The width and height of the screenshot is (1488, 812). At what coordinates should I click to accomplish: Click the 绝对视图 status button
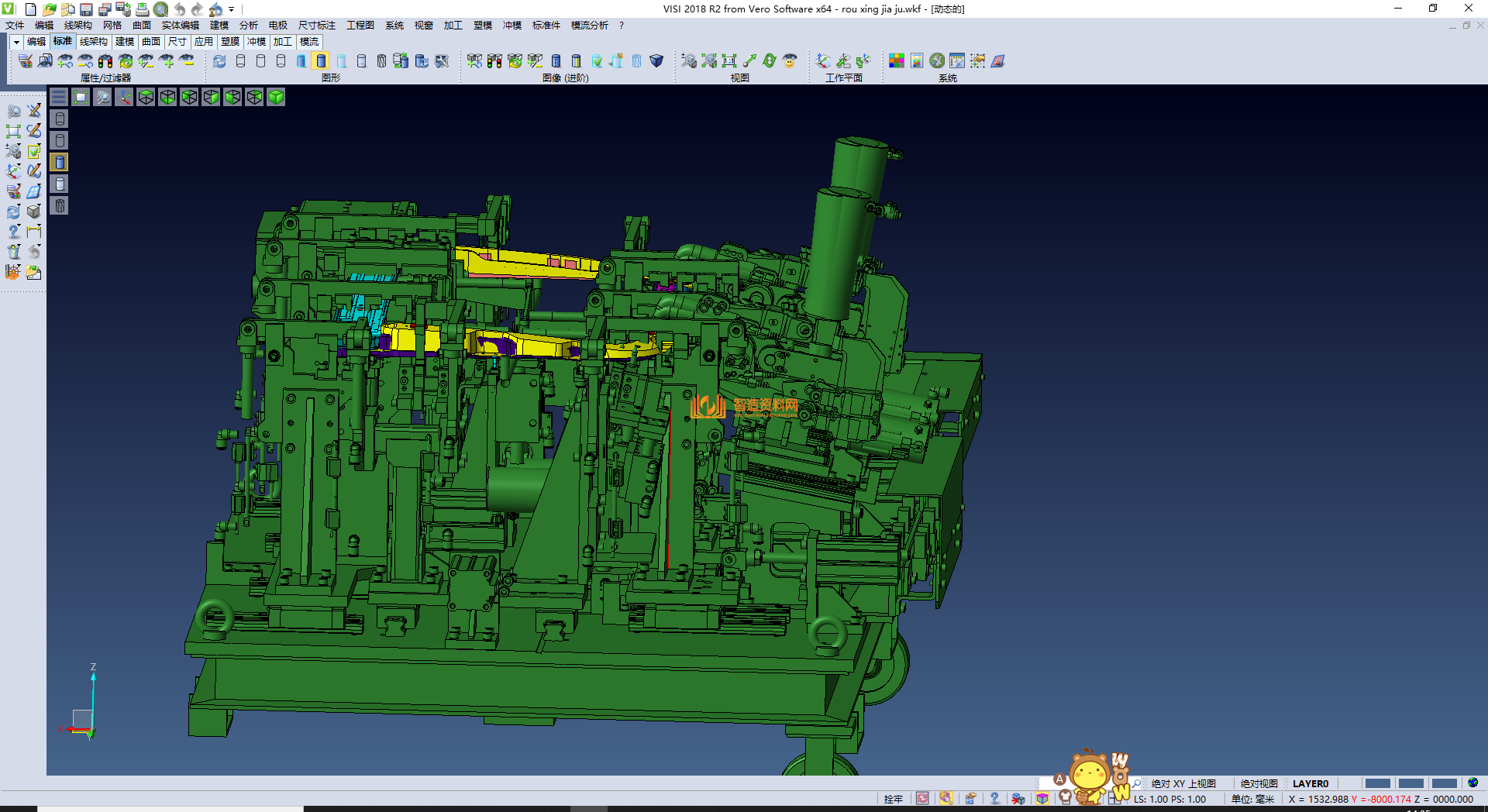1259,783
